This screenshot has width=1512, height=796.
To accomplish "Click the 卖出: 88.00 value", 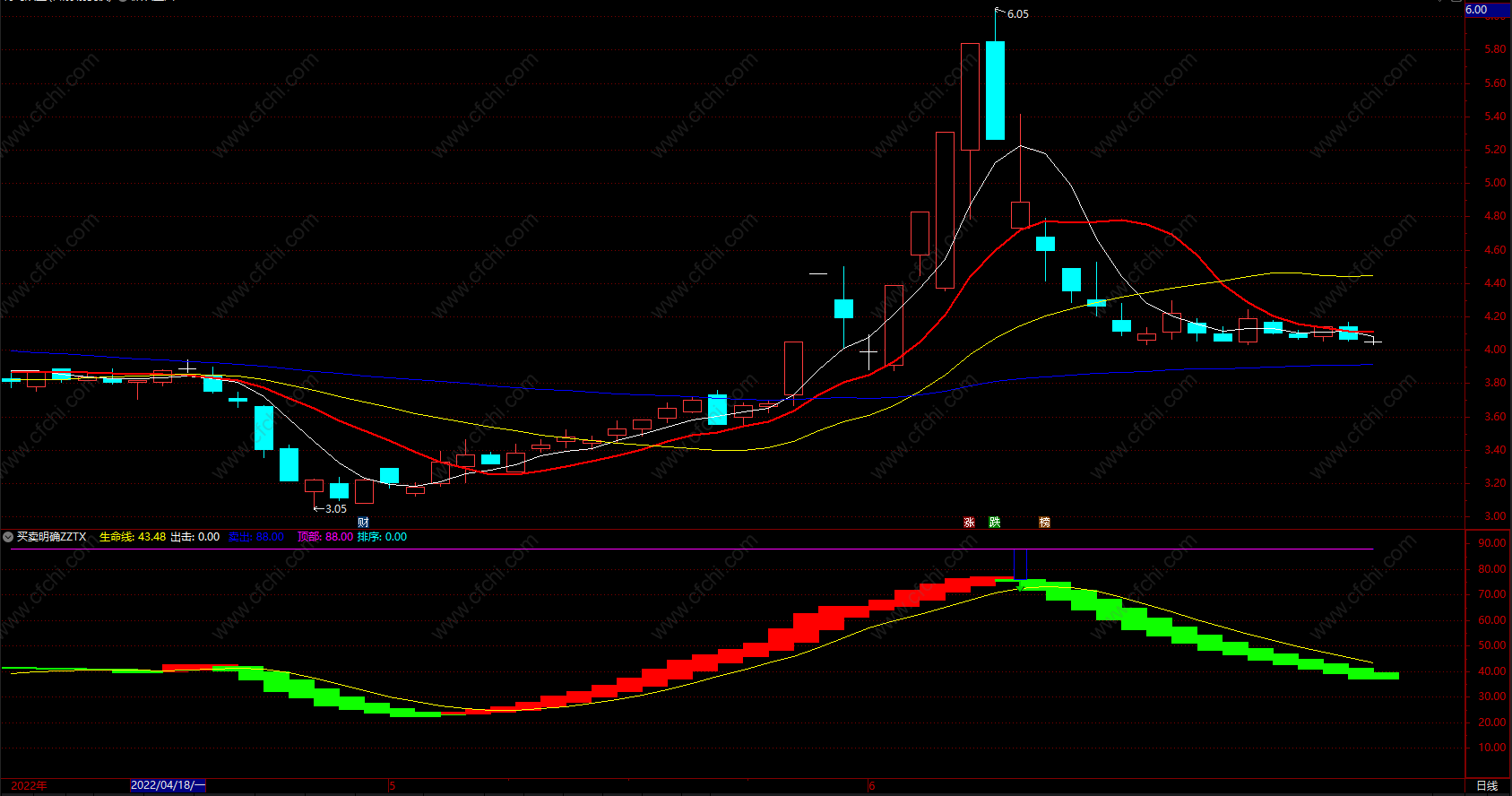I will pyautogui.click(x=256, y=537).
